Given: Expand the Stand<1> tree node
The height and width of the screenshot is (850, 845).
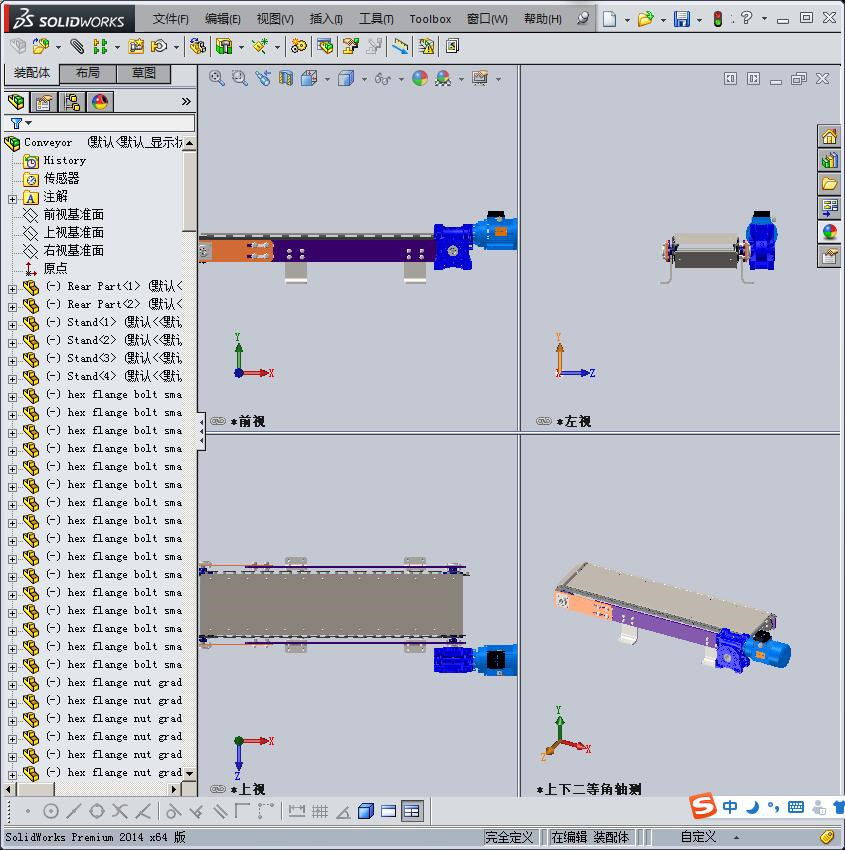Looking at the screenshot, I should click(x=12, y=325).
